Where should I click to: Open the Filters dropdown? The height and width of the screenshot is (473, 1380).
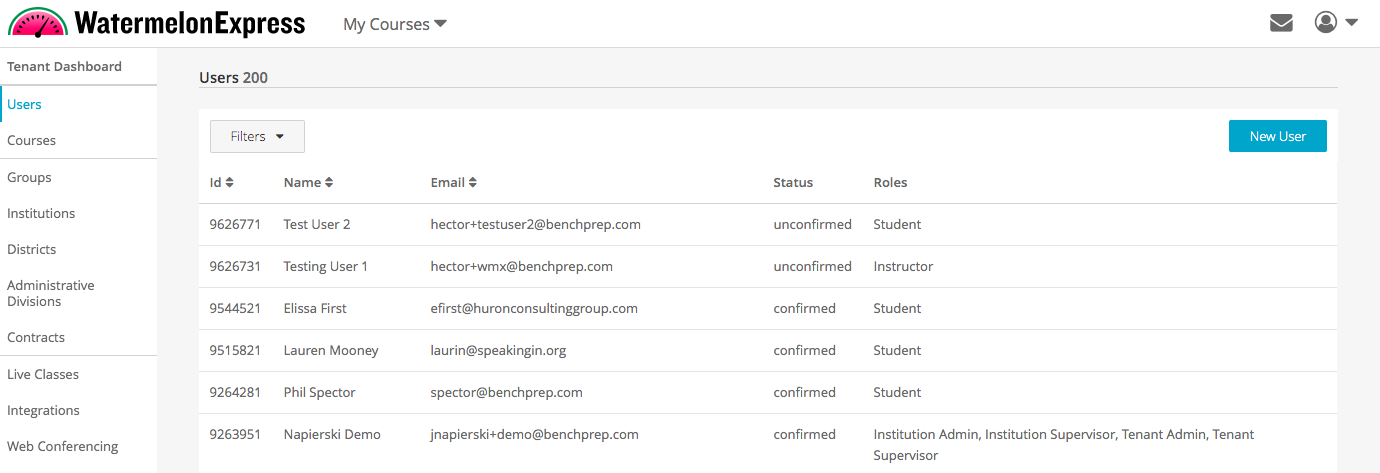[257, 137]
